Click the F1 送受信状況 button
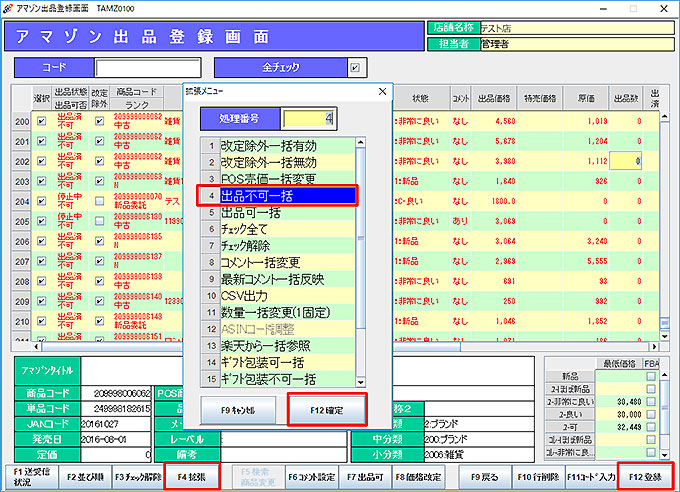The width and height of the screenshot is (680, 492). tap(30, 476)
